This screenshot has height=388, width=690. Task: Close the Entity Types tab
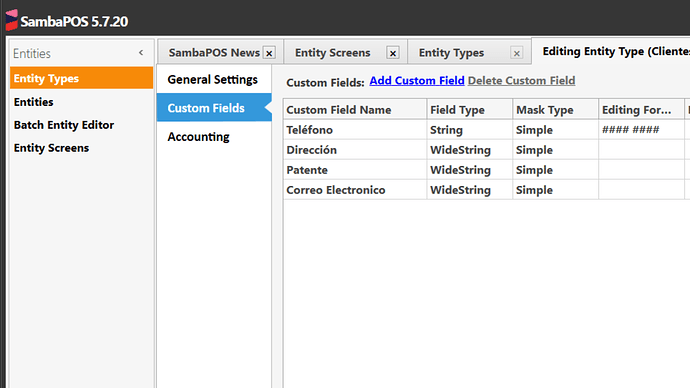517,53
